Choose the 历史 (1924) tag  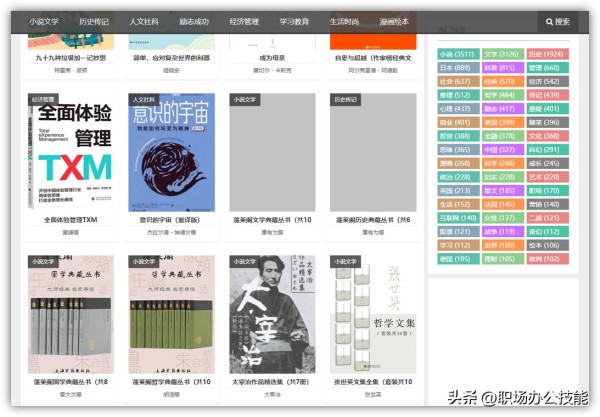[546, 54]
